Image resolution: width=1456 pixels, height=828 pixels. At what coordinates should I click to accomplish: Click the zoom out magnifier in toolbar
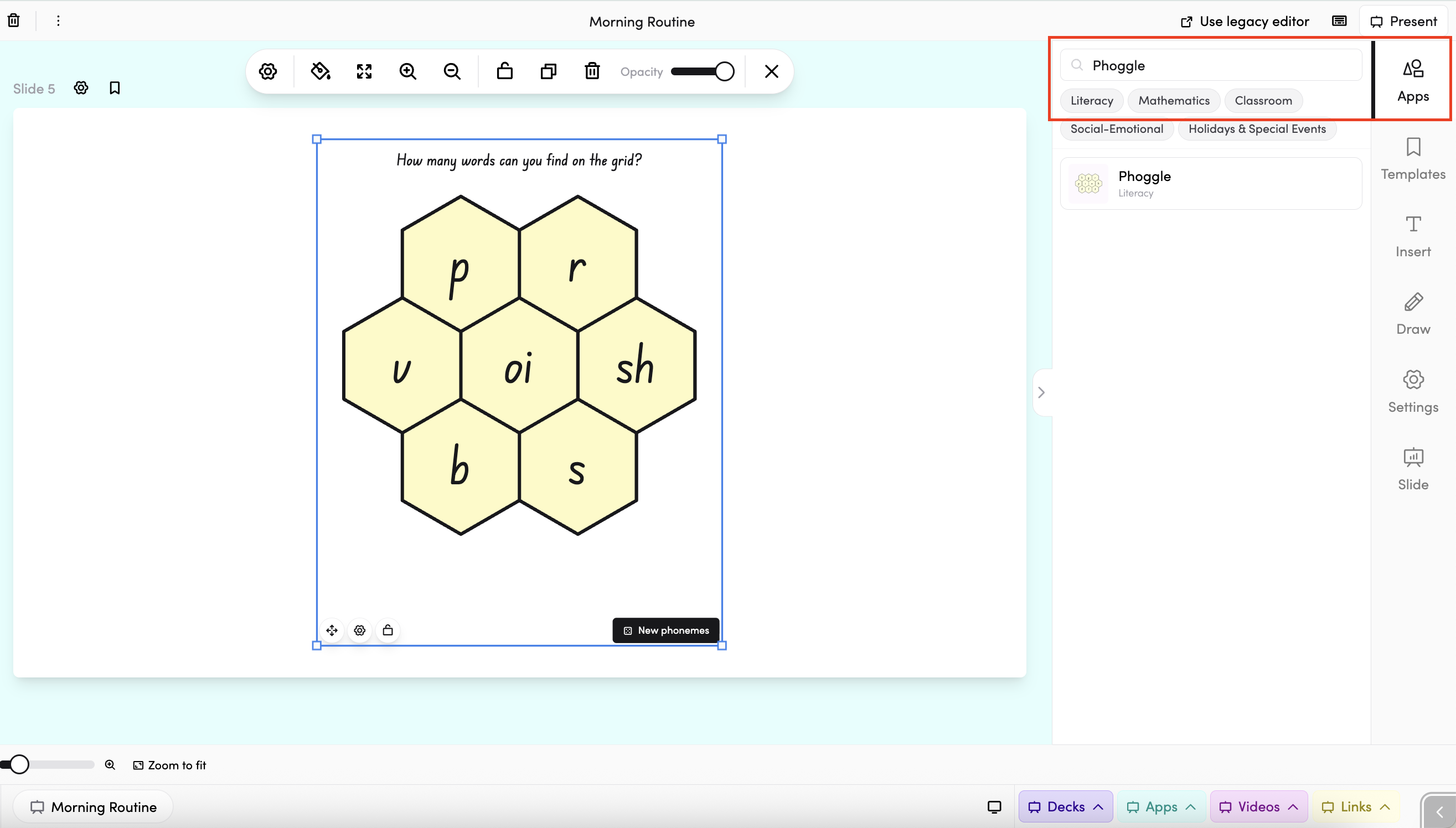pos(452,71)
